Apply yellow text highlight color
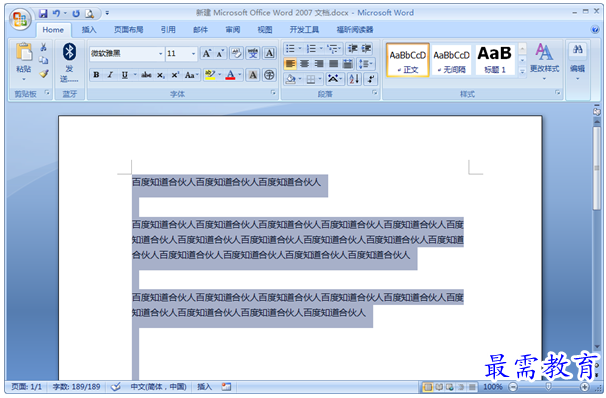606x398 pixels. pyautogui.click(x=210, y=75)
